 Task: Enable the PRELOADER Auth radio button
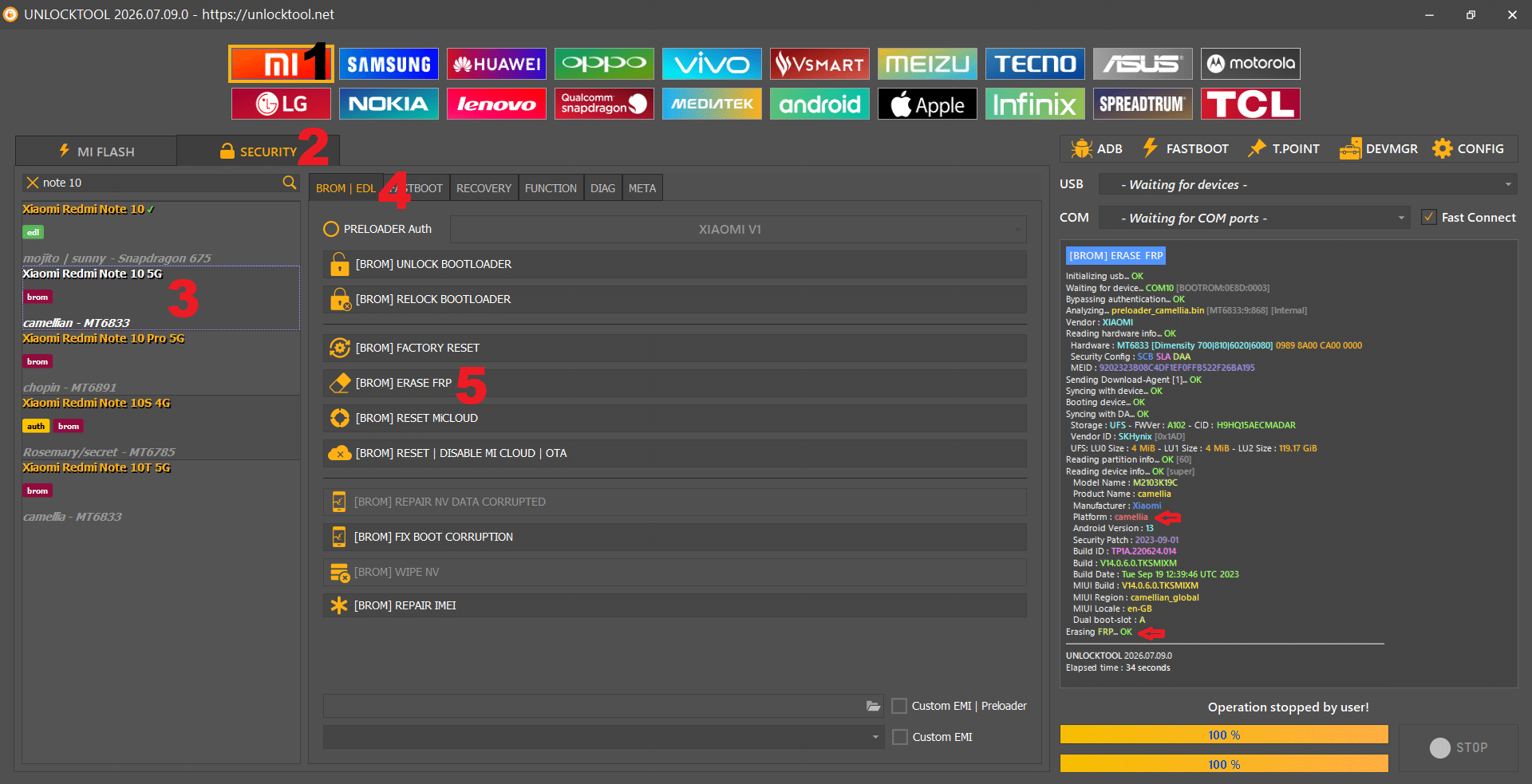click(331, 229)
